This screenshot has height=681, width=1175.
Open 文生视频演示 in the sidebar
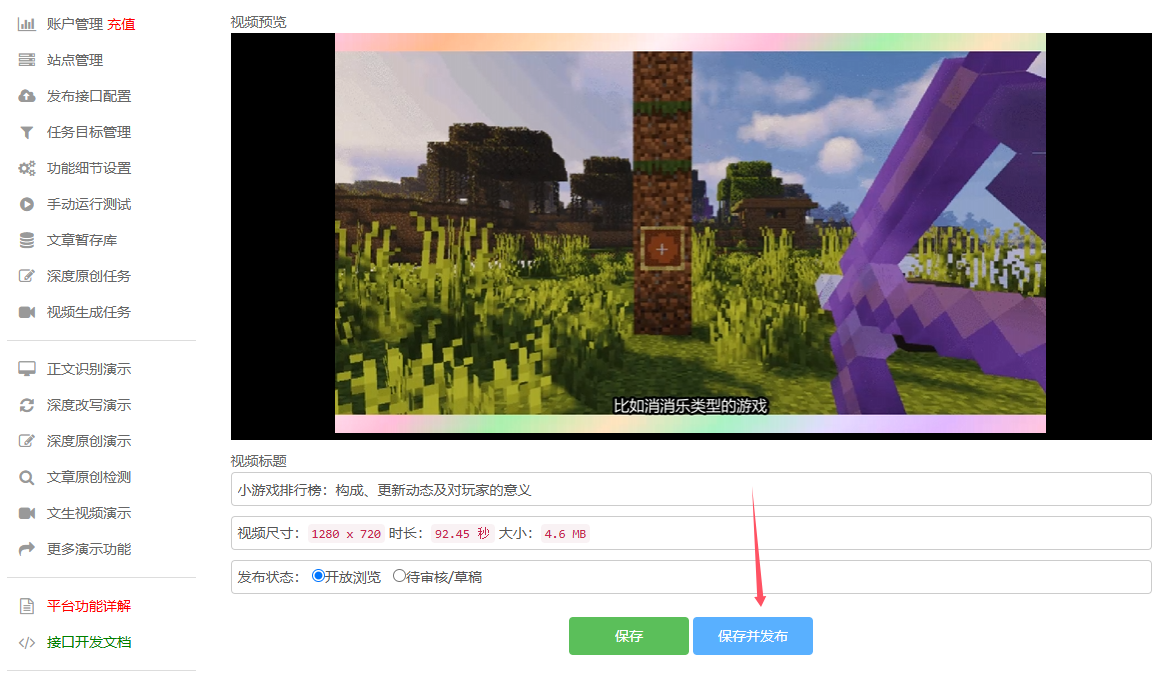tap(89, 513)
